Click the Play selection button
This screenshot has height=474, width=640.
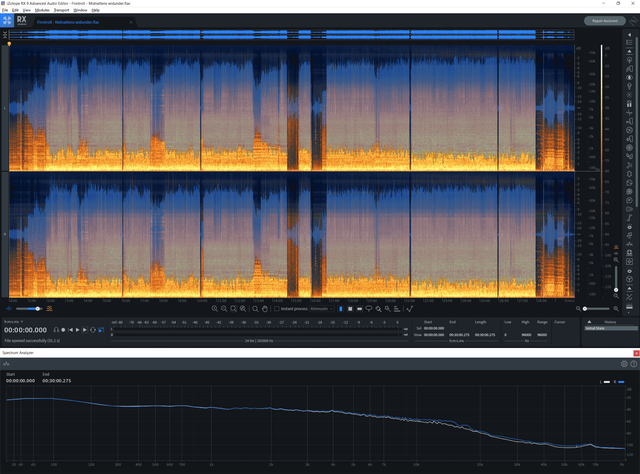tap(85, 330)
